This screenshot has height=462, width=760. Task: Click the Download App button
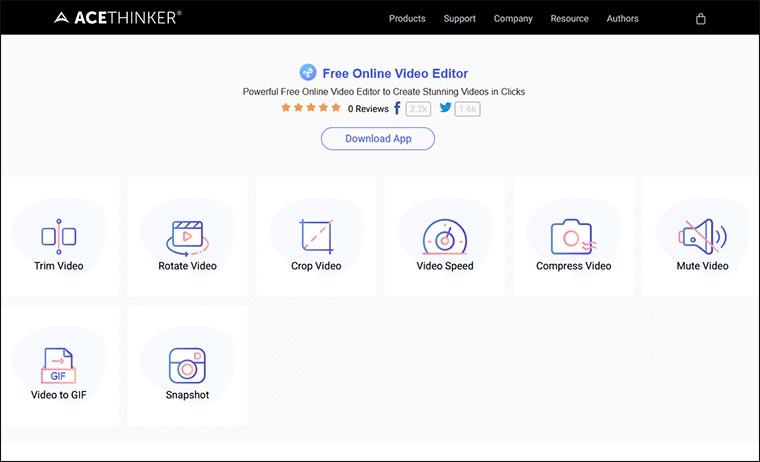(x=378, y=139)
